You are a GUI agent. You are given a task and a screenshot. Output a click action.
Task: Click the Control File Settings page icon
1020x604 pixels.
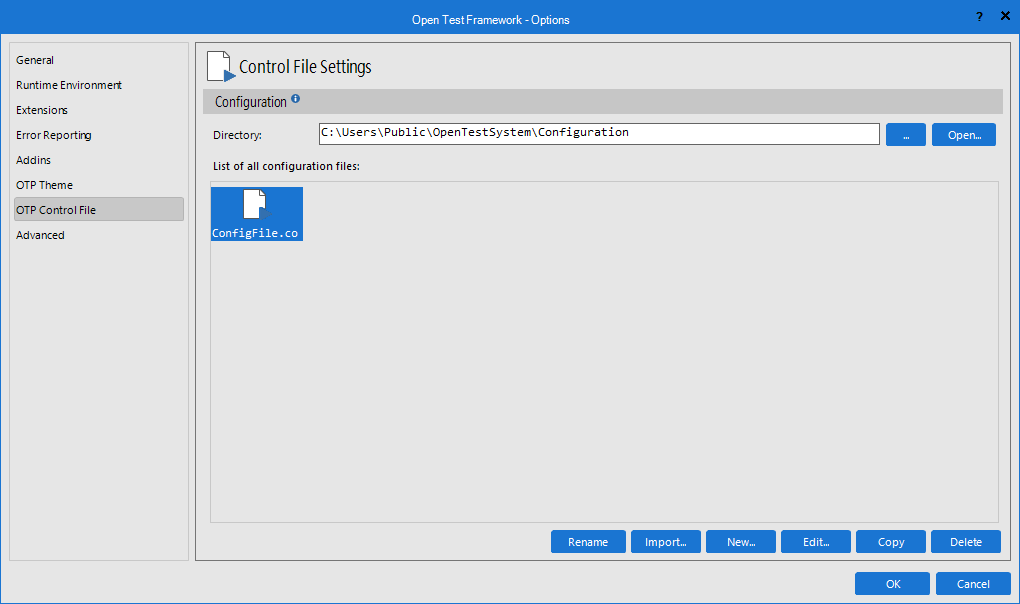(x=220, y=65)
